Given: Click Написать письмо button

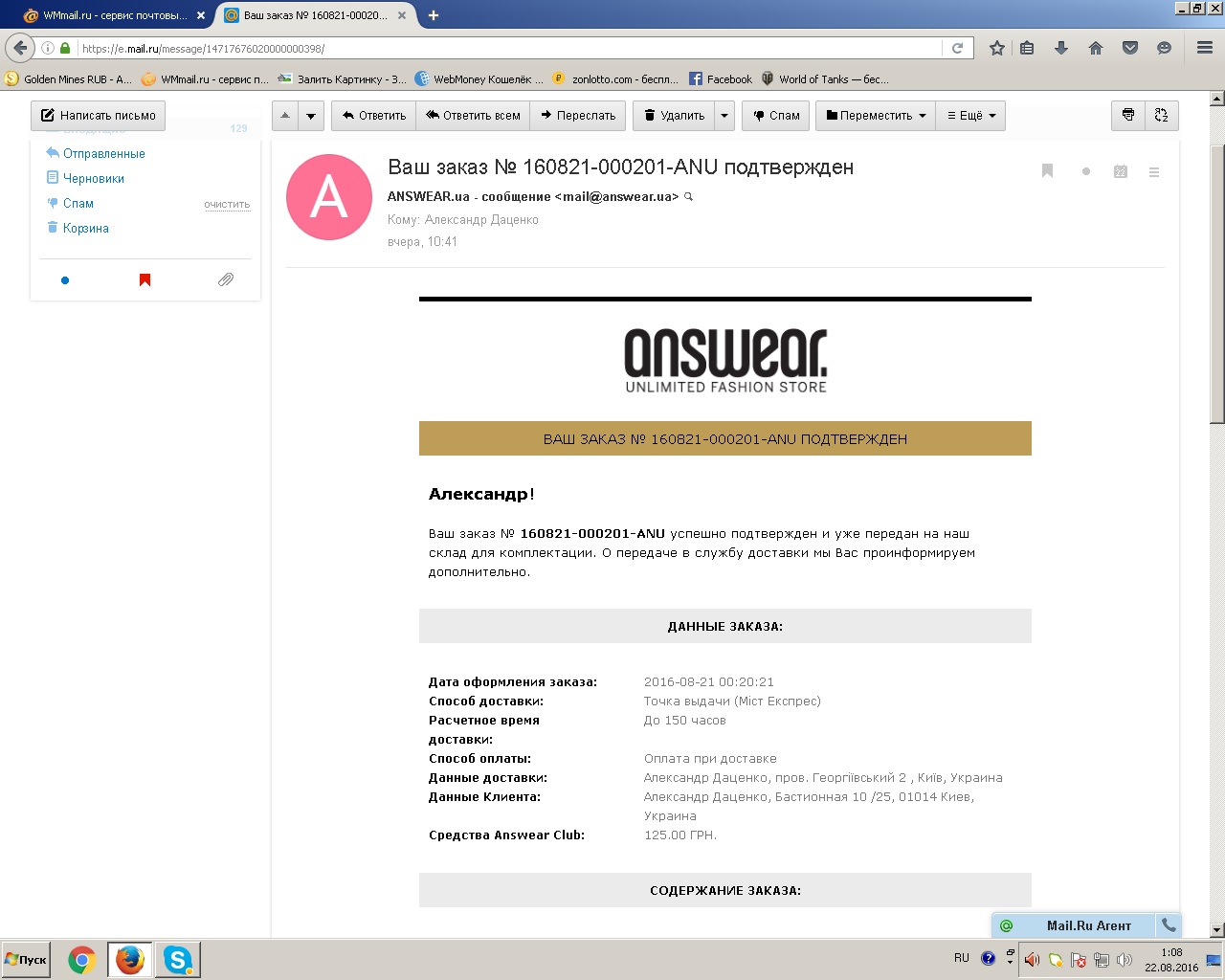Looking at the screenshot, I should coord(98,116).
